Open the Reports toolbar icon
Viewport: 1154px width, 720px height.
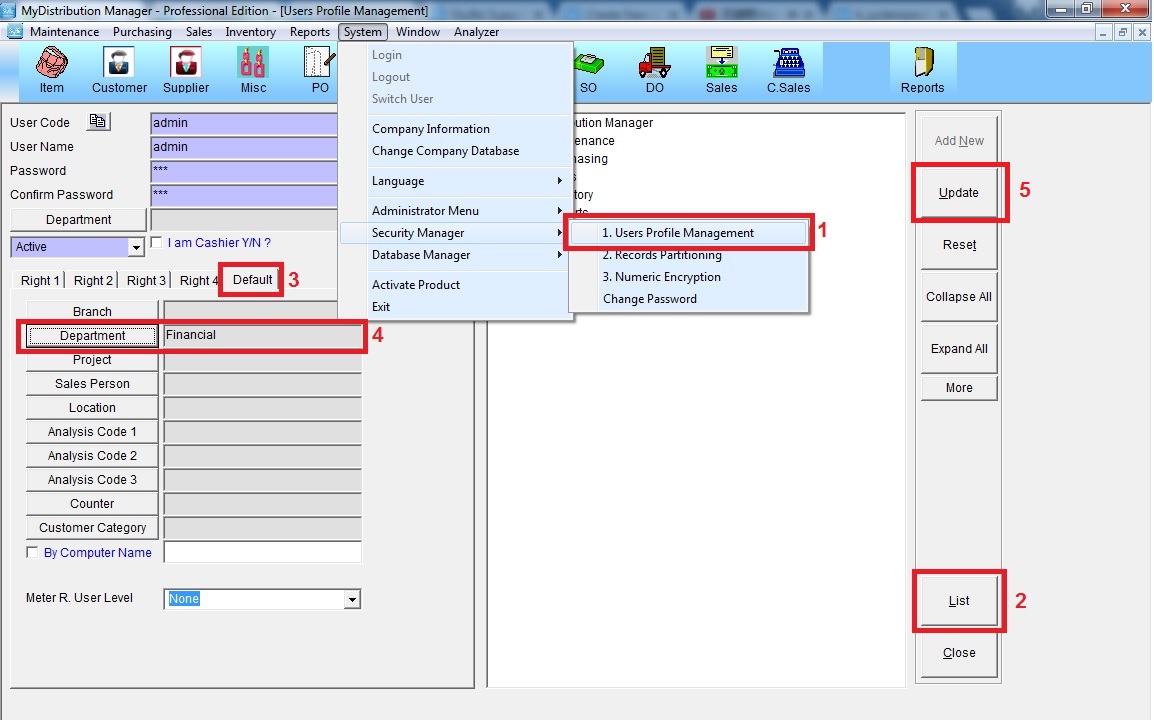pos(922,68)
